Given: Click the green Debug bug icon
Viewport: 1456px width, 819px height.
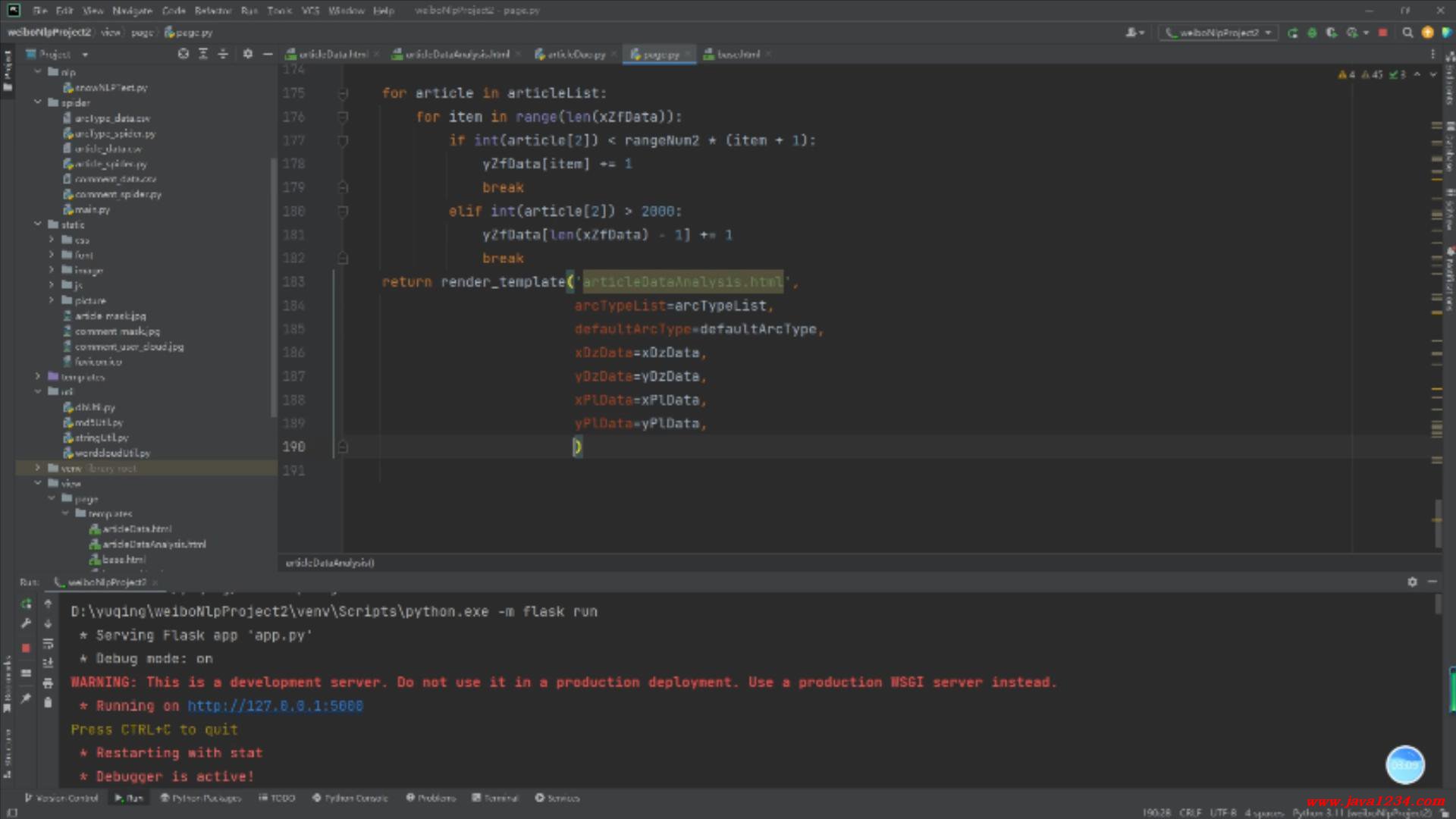Looking at the screenshot, I should (1312, 33).
